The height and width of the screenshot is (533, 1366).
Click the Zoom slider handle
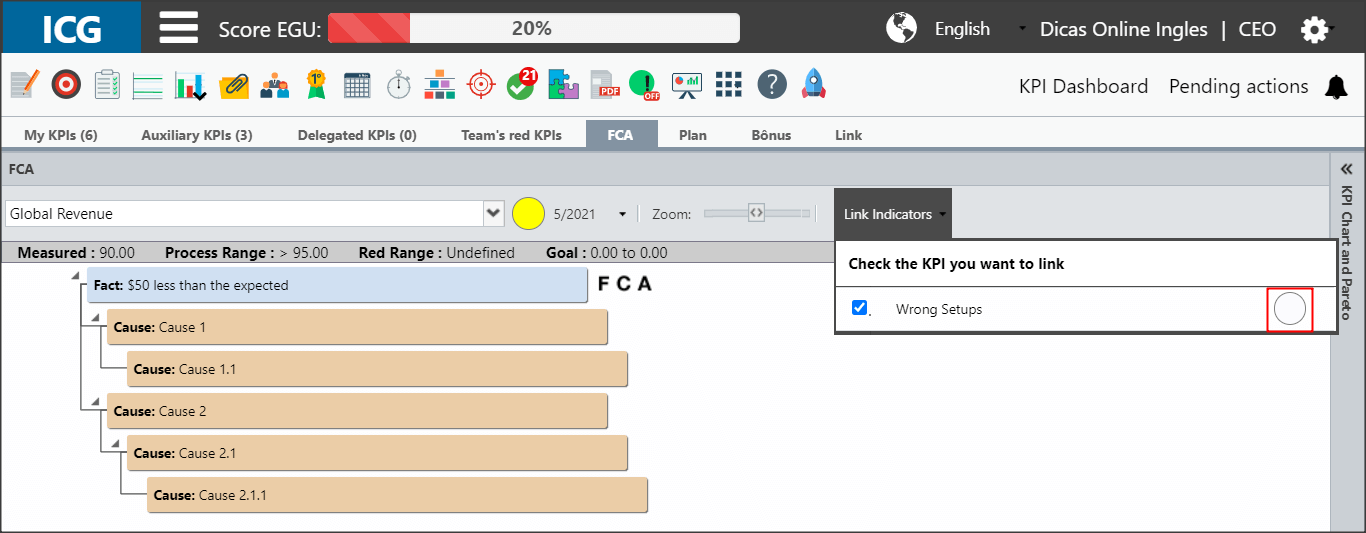coord(757,212)
